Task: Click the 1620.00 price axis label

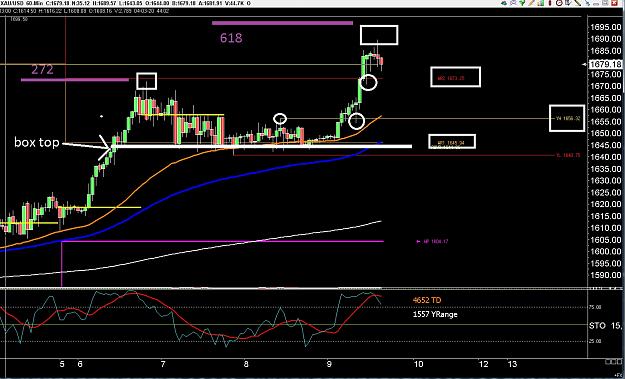Action: (x=606, y=204)
